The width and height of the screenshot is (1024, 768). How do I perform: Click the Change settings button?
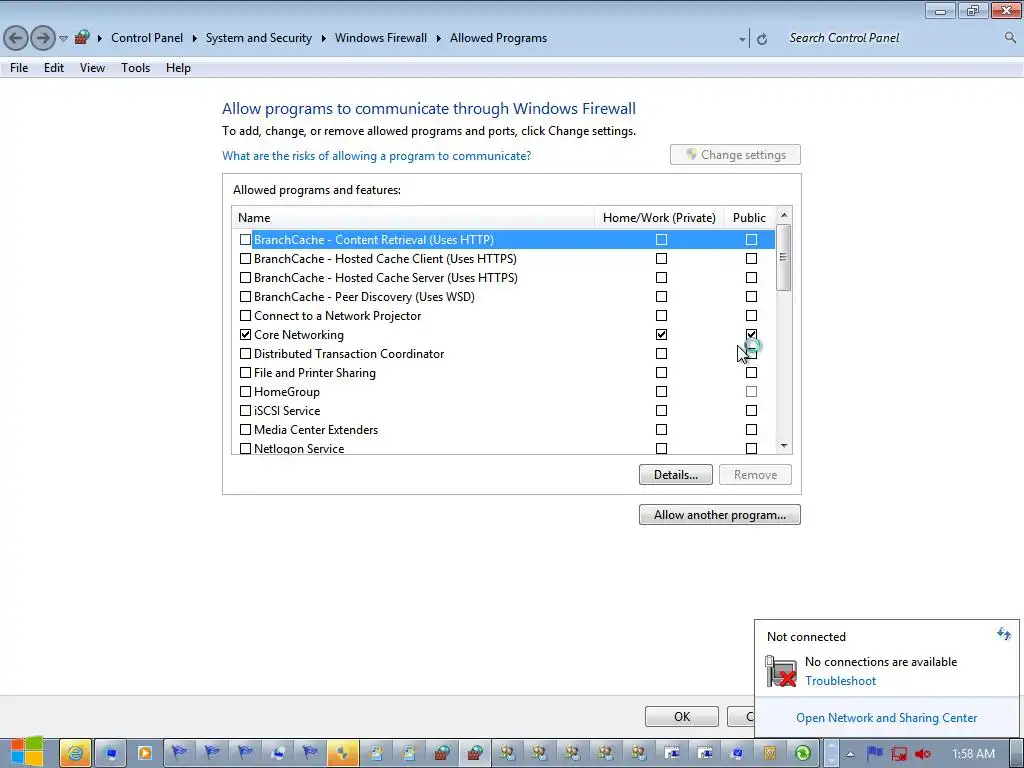pyautogui.click(x=735, y=155)
